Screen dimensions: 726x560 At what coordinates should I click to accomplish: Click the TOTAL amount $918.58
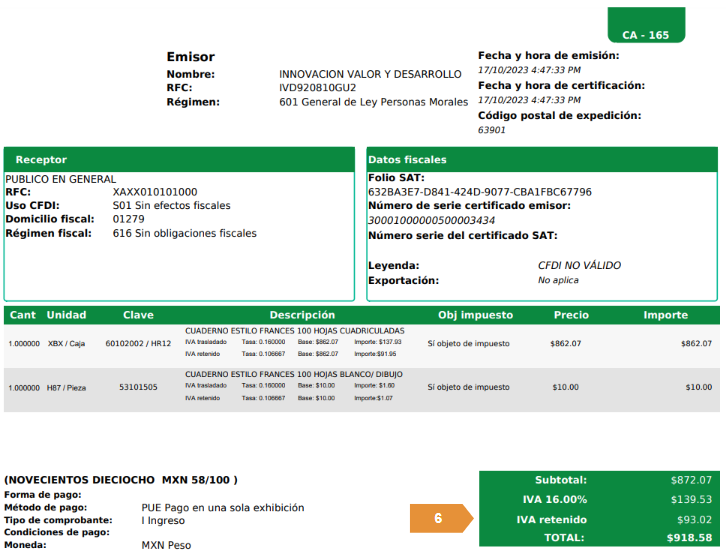pos(691,537)
